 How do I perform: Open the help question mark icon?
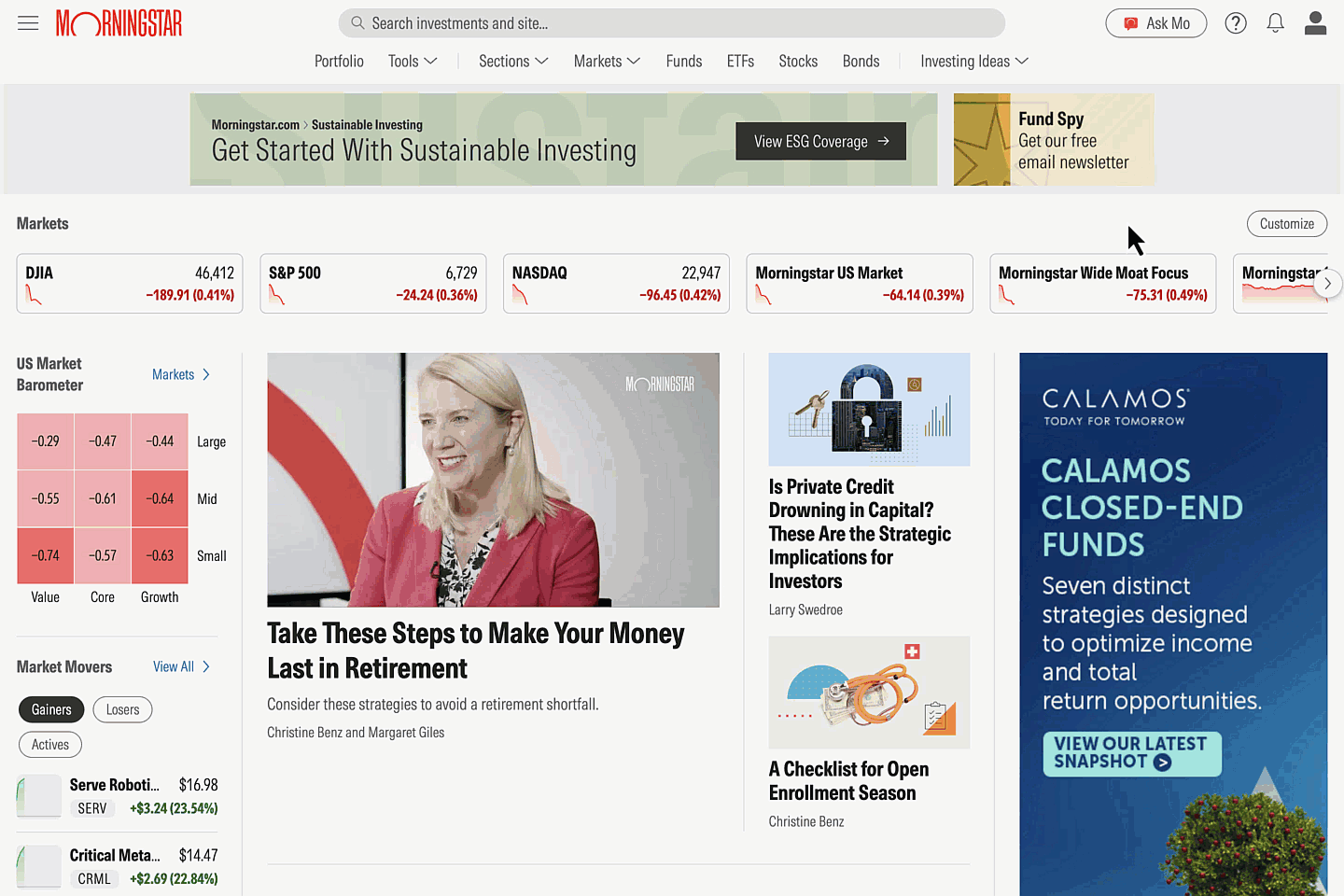1236,23
